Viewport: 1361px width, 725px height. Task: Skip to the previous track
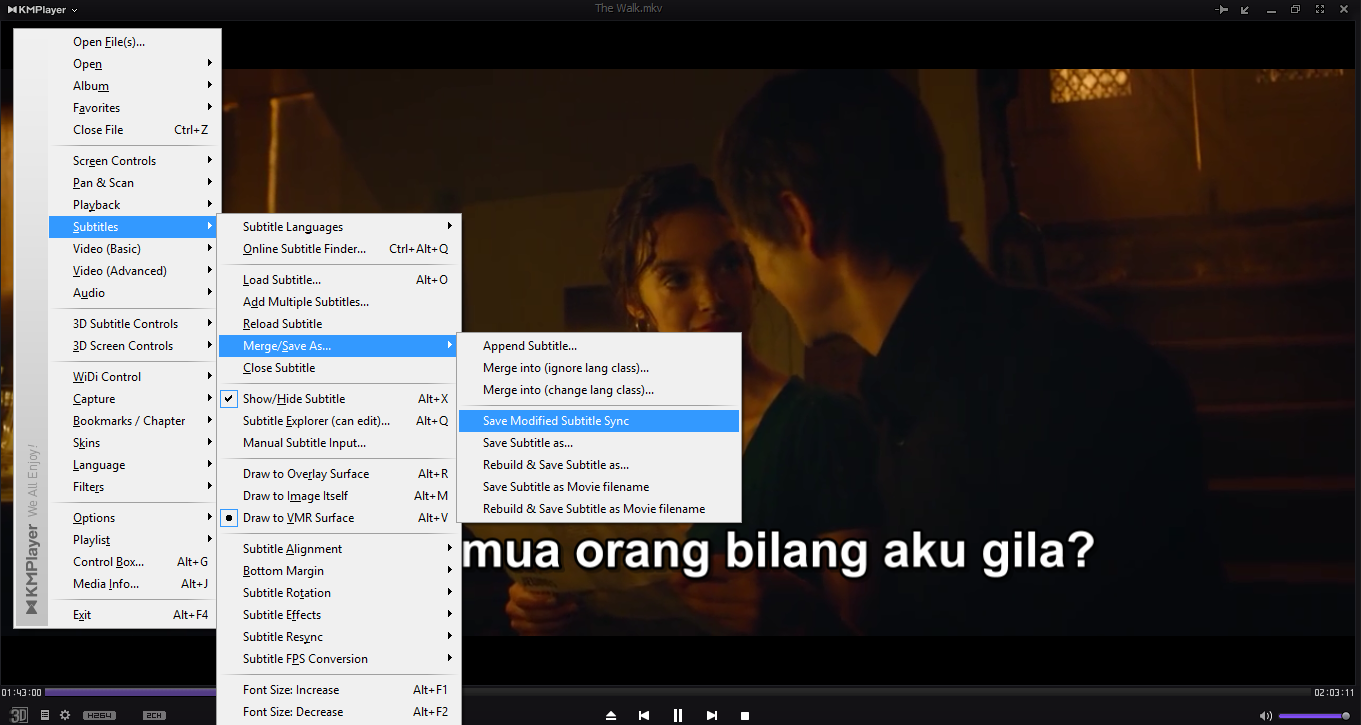(644, 715)
